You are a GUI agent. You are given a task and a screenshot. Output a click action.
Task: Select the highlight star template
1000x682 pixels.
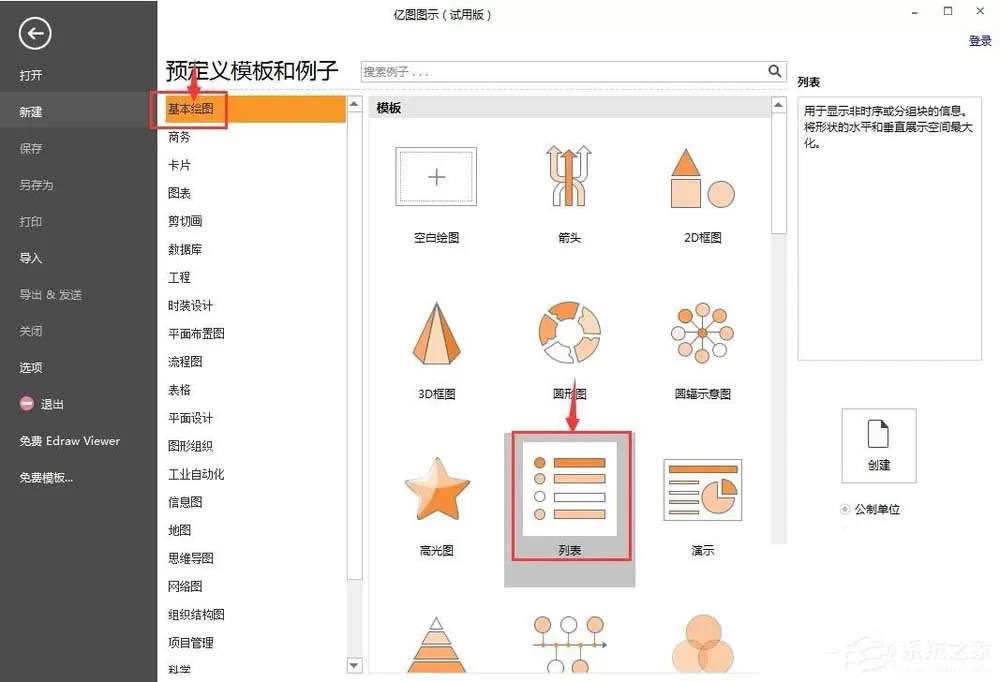coord(437,489)
